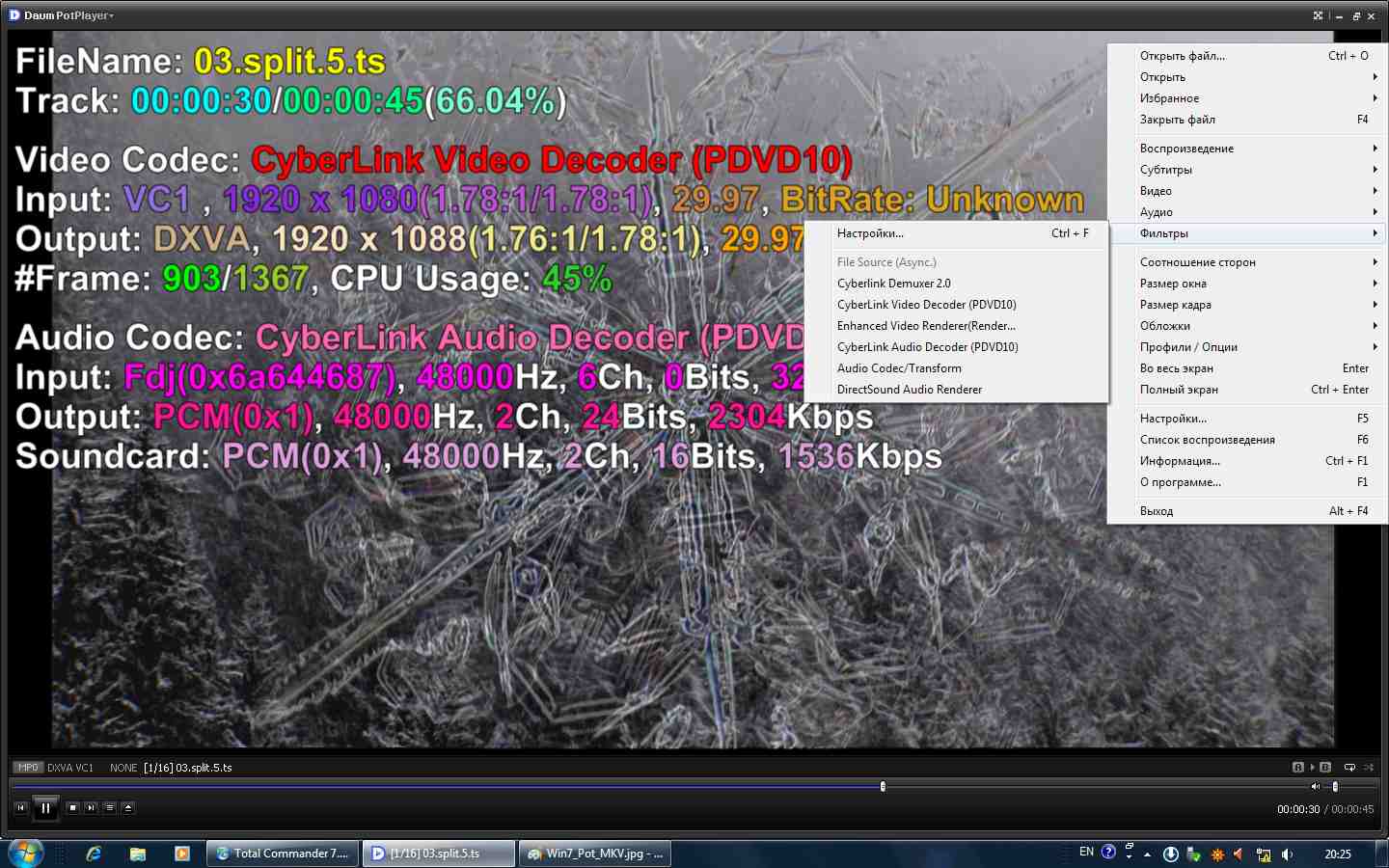
Task: Click the eject/open file icon
Action: click(128, 808)
